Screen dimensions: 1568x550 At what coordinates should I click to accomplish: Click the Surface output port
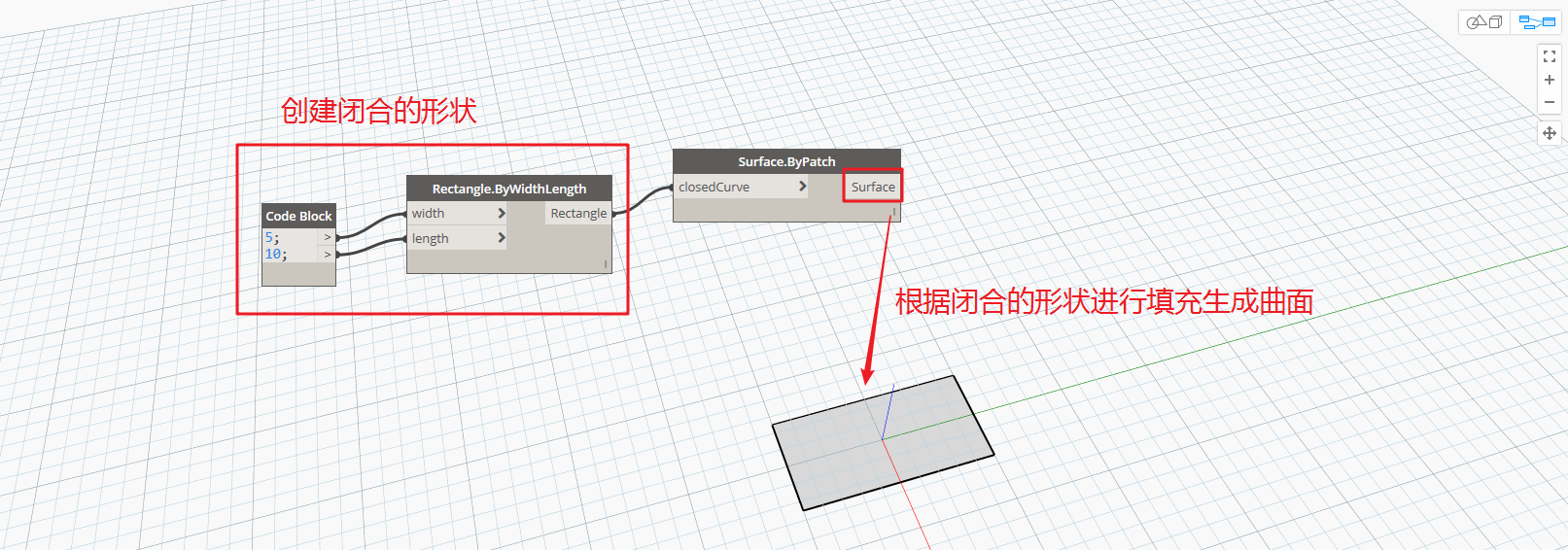click(873, 187)
